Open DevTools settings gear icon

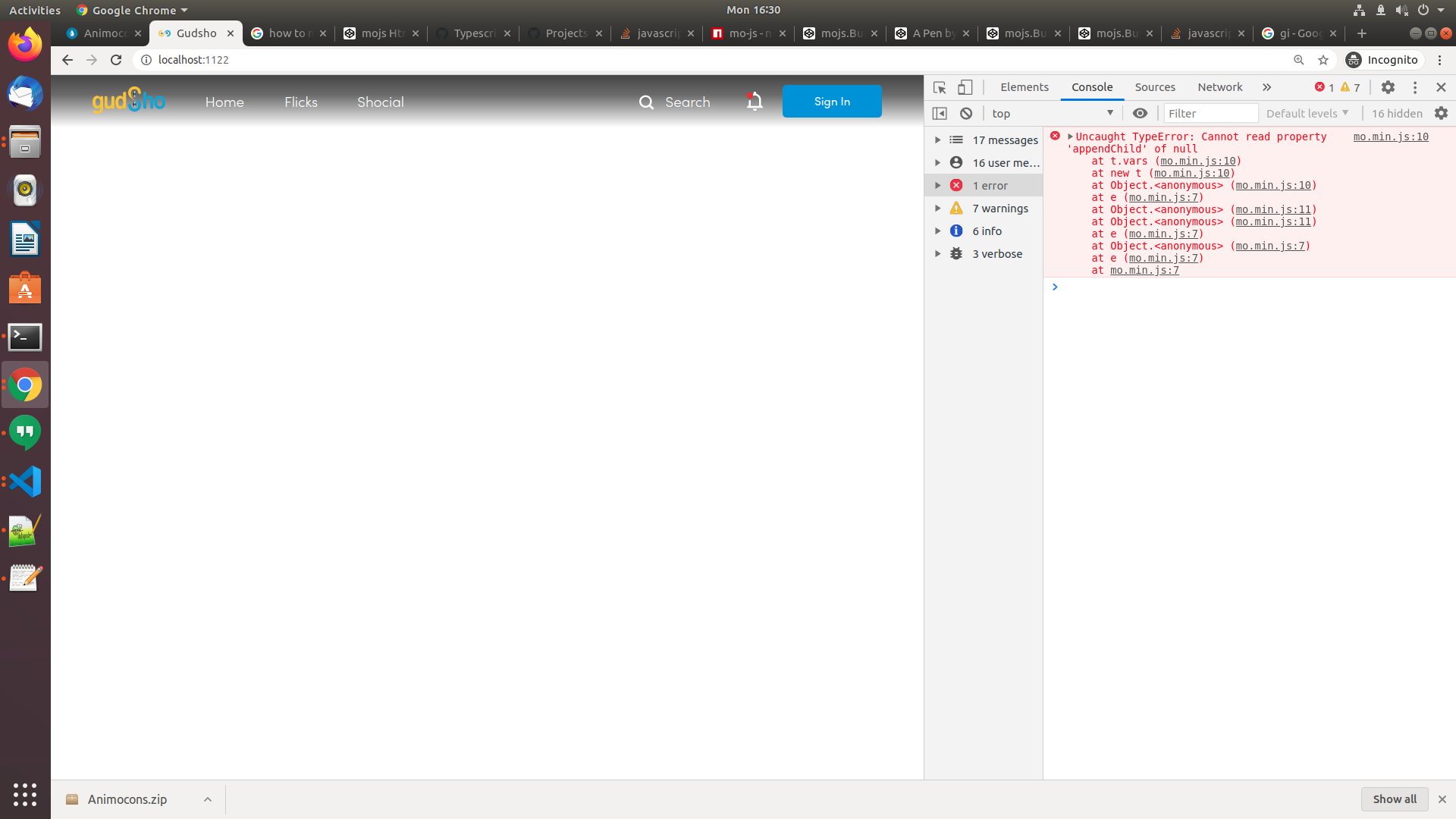[1389, 87]
